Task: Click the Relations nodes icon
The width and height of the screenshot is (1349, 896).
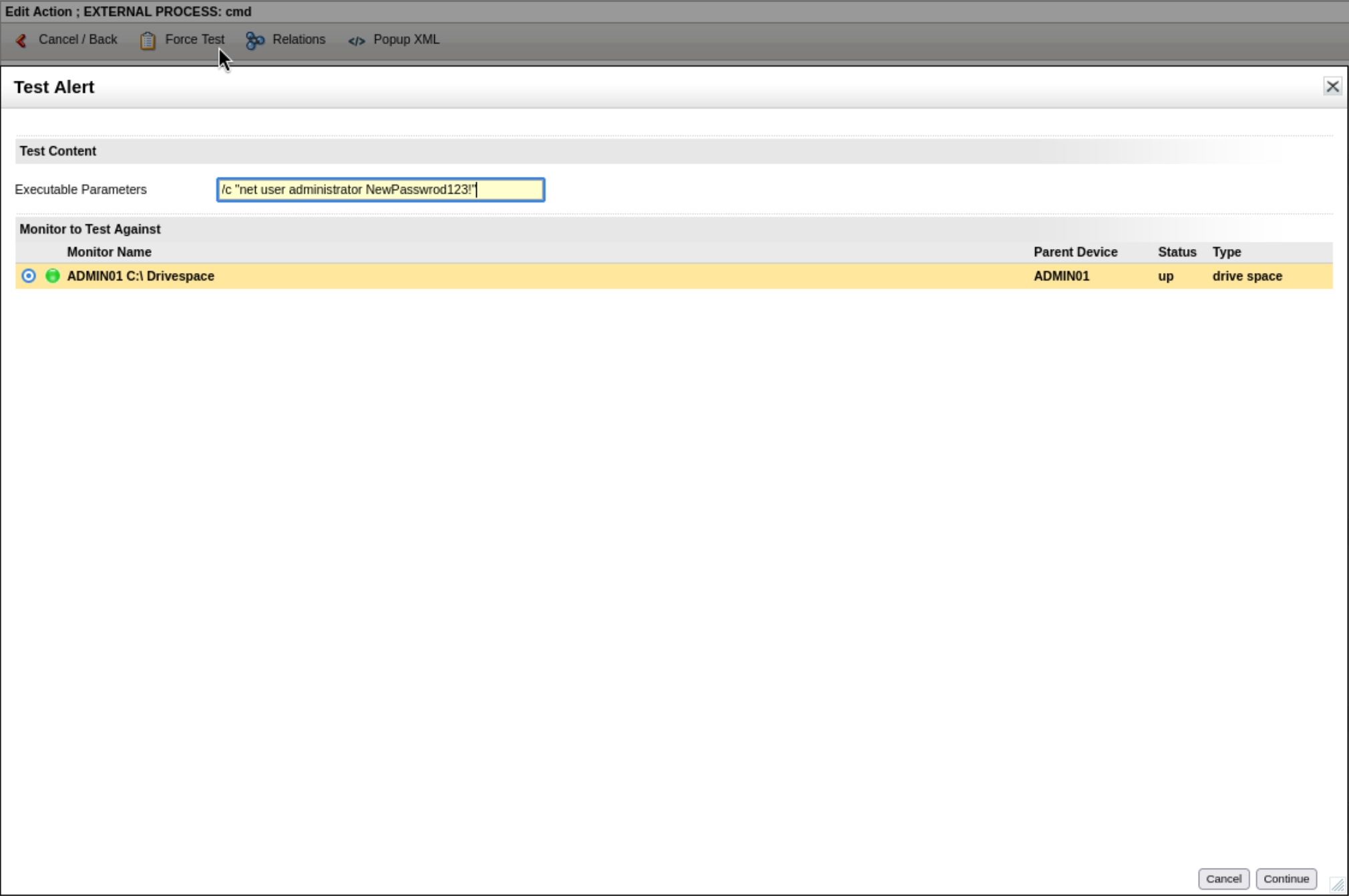Action: pos(255,41)
